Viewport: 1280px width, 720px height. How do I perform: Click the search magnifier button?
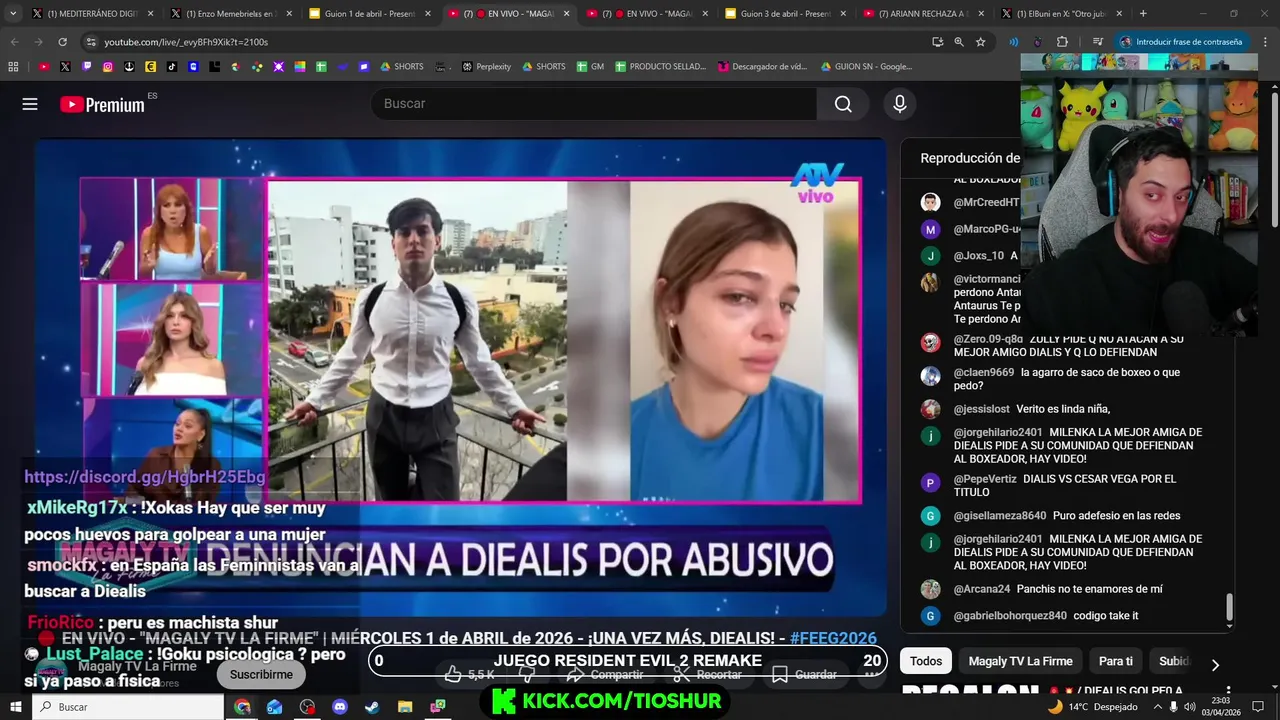(843, 104)
